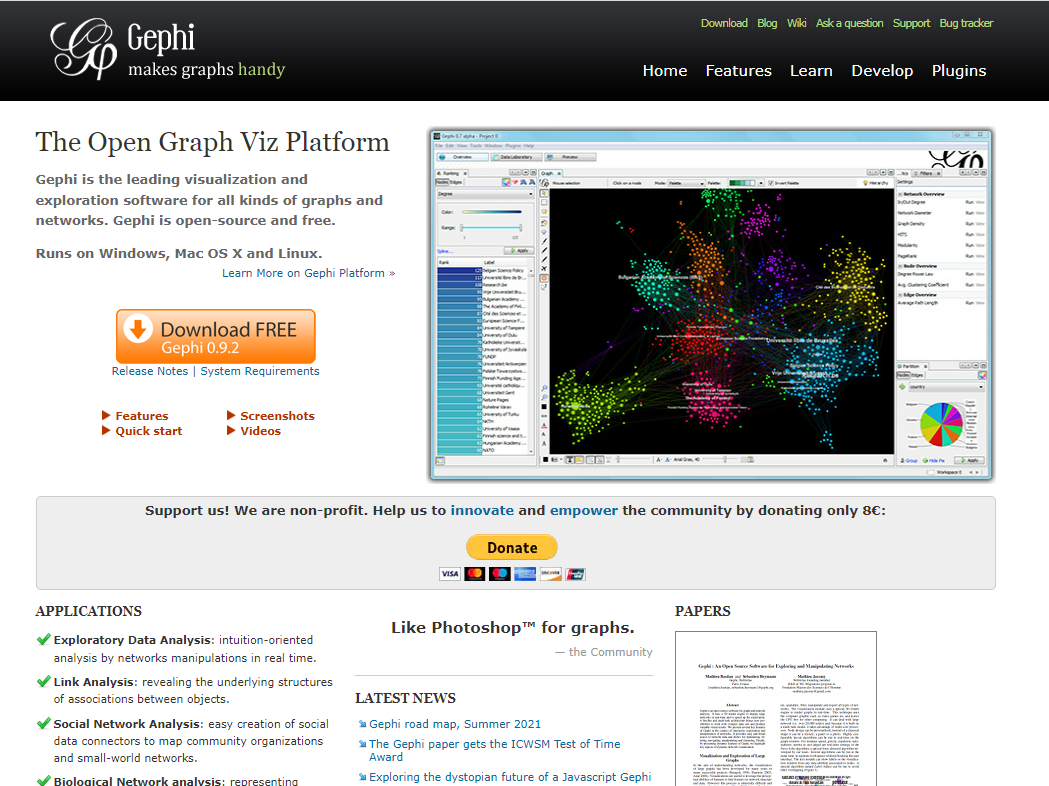Click the Social Network Analysis text

(x=127, y=724)
